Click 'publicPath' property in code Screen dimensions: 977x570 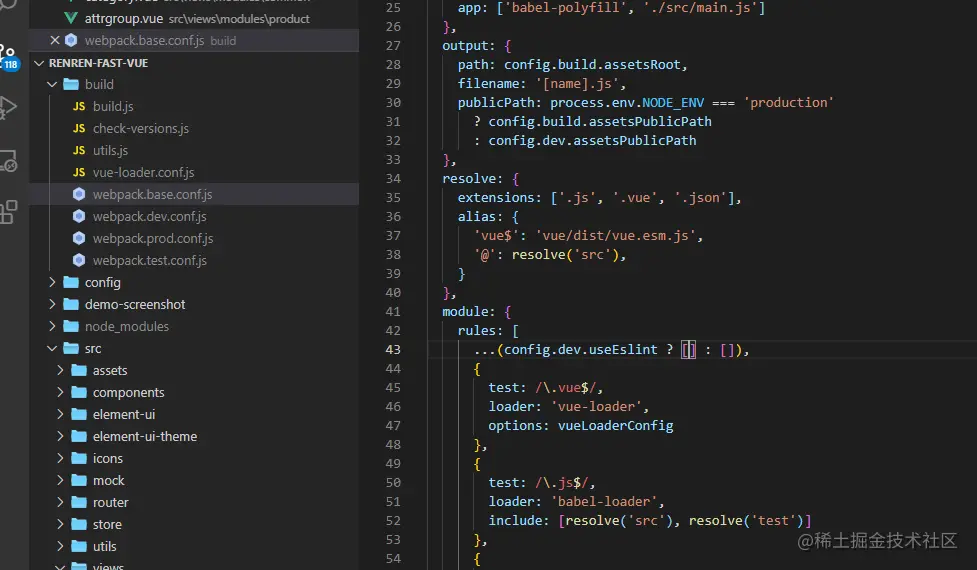pos(496,102)
